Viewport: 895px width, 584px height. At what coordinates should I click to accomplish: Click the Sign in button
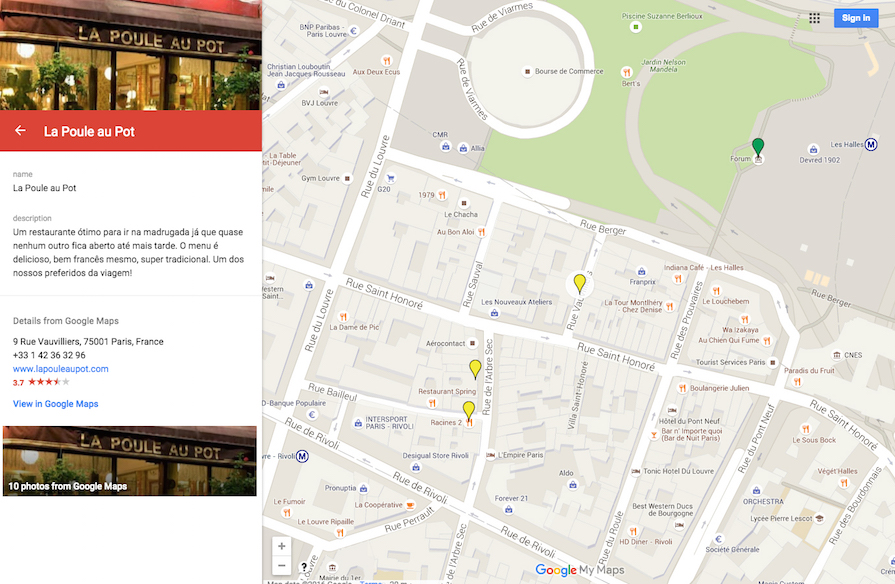tap(856, 18)
